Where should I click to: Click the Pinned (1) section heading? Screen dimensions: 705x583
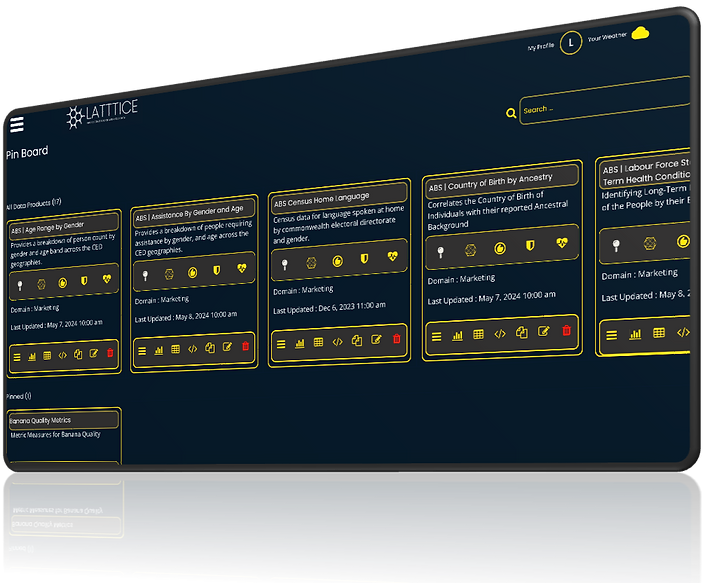click(18, 396)
